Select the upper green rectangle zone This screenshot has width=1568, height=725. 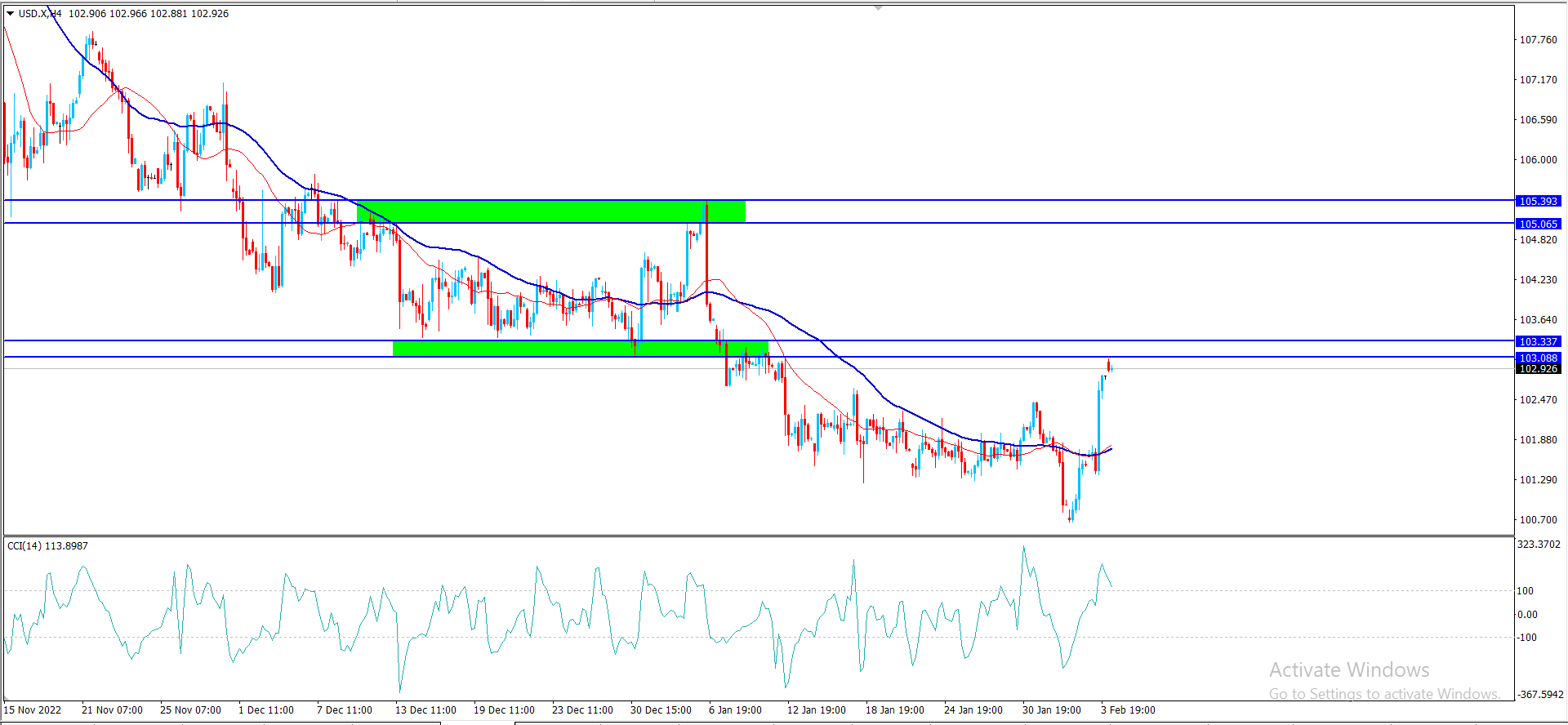(x=550, y=211)
